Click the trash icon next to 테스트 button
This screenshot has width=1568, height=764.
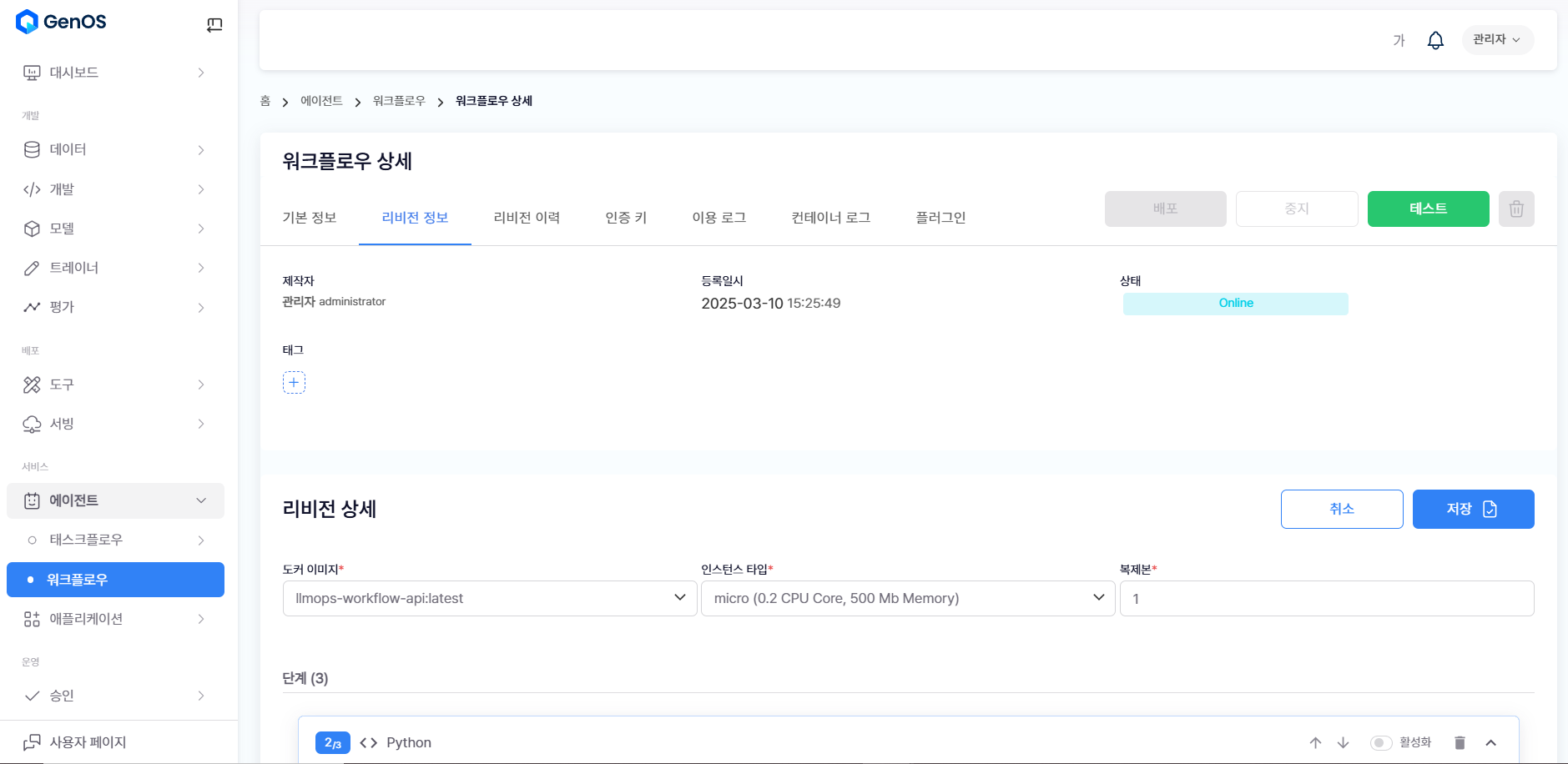coord(1516,209)
